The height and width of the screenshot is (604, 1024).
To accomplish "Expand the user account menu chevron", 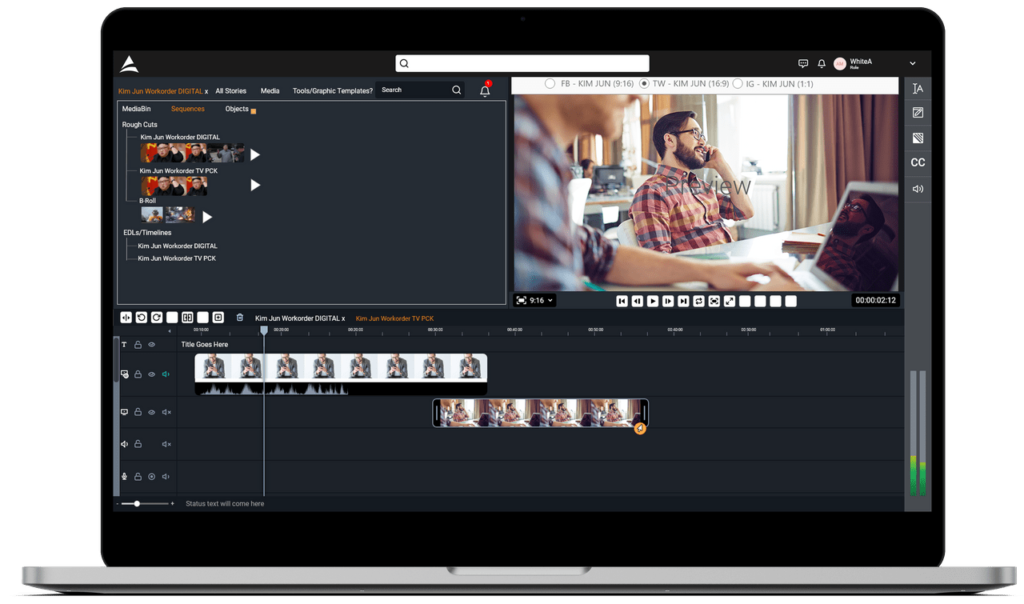I will pos(912,63).
